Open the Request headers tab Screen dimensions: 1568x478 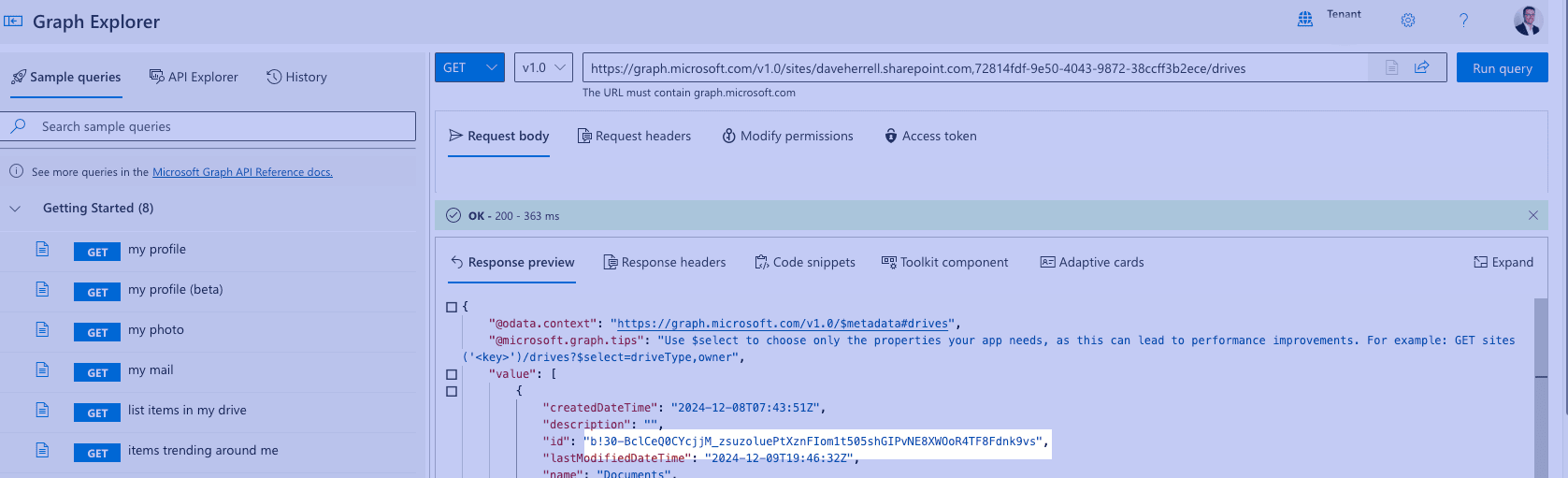(634, 136)
